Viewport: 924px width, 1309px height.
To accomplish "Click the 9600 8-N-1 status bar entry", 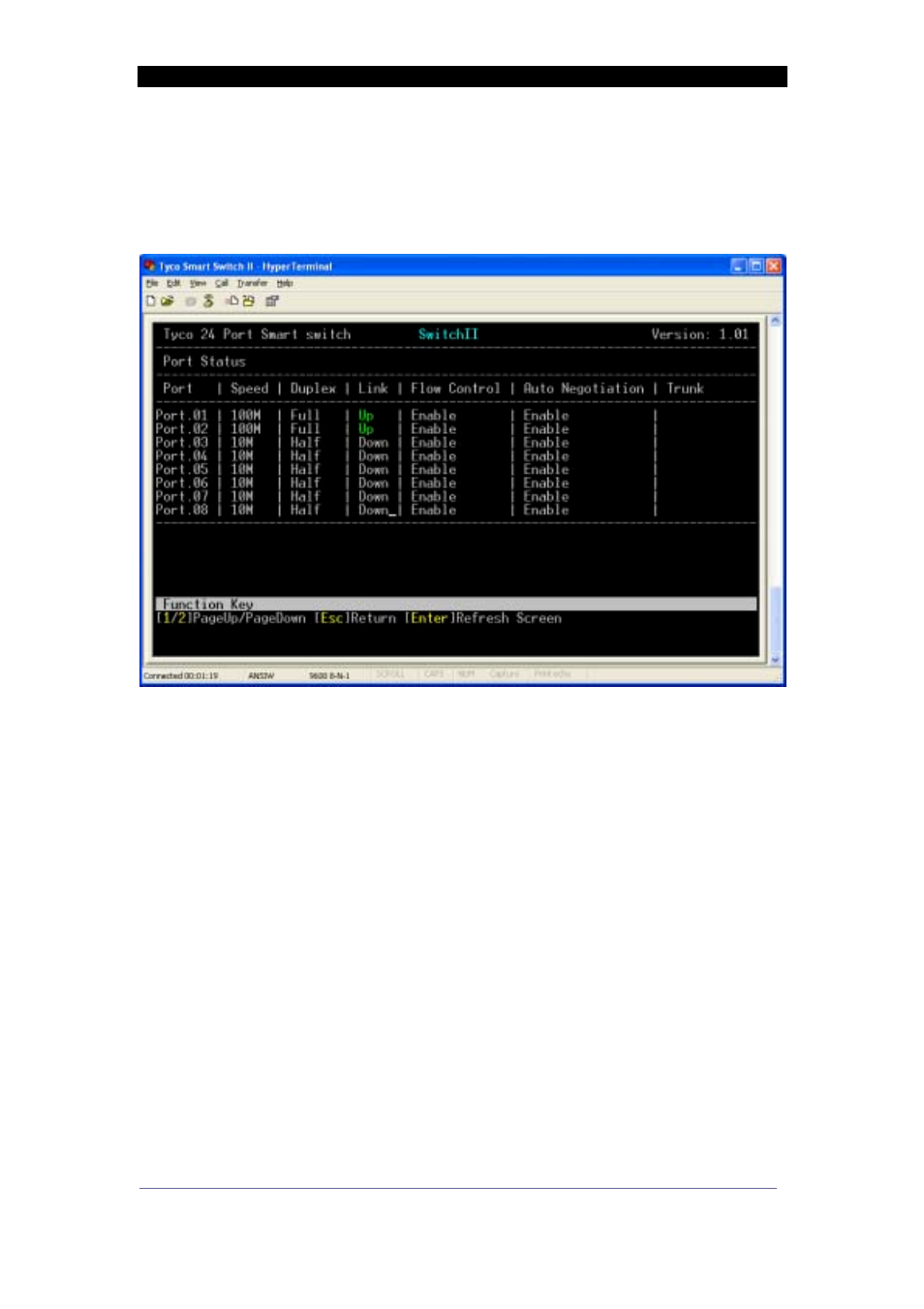I will click(x=329, y=675).
